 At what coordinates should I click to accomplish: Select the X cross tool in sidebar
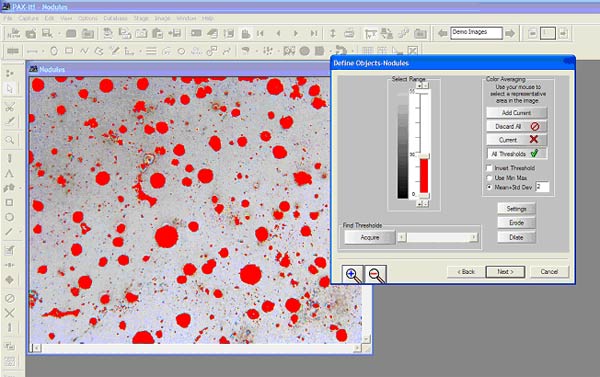click(x=10, y=313)
